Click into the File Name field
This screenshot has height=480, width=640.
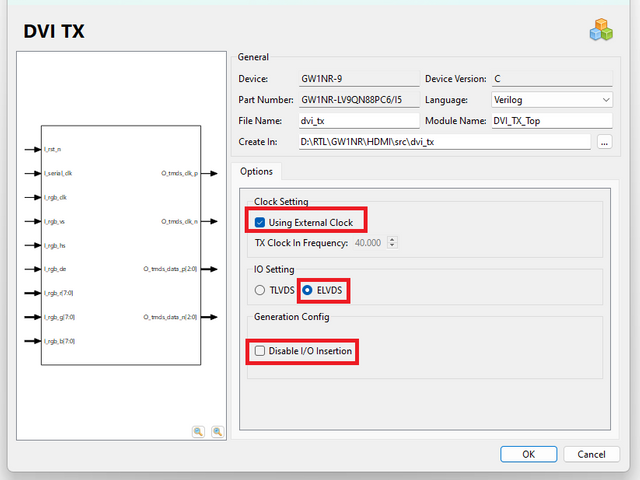(x=358, y=121)
